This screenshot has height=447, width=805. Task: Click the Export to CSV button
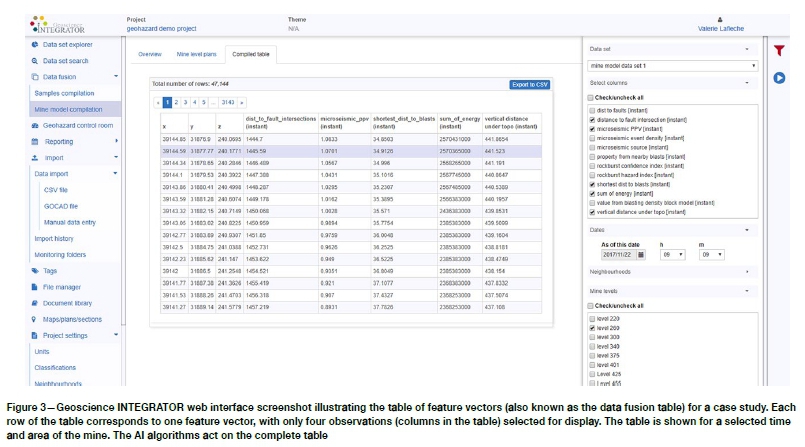(x=529, y=85)
